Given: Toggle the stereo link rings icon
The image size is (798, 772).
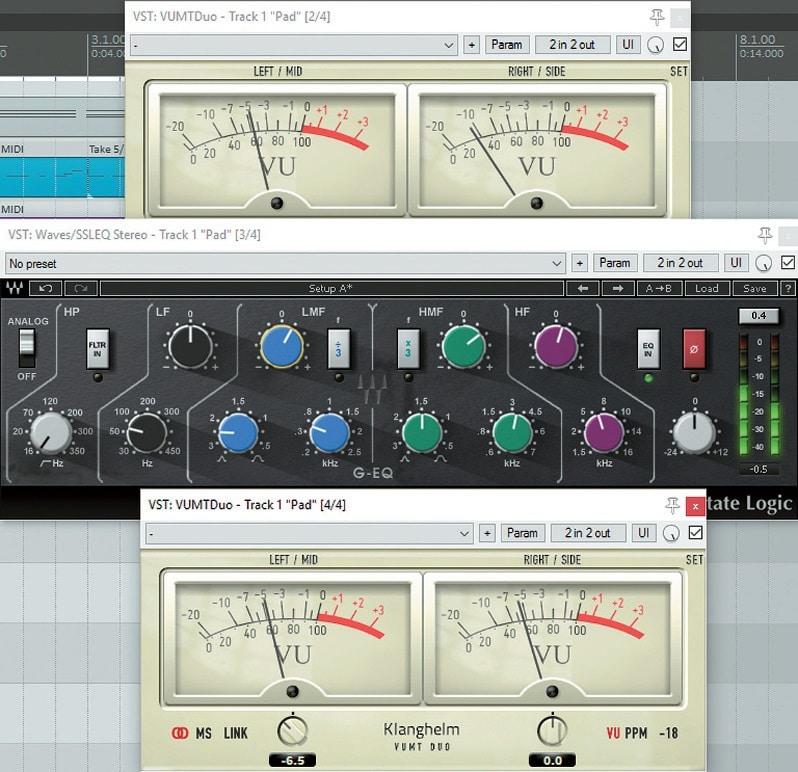Looking at the screenshot, I should pos(180,733).
